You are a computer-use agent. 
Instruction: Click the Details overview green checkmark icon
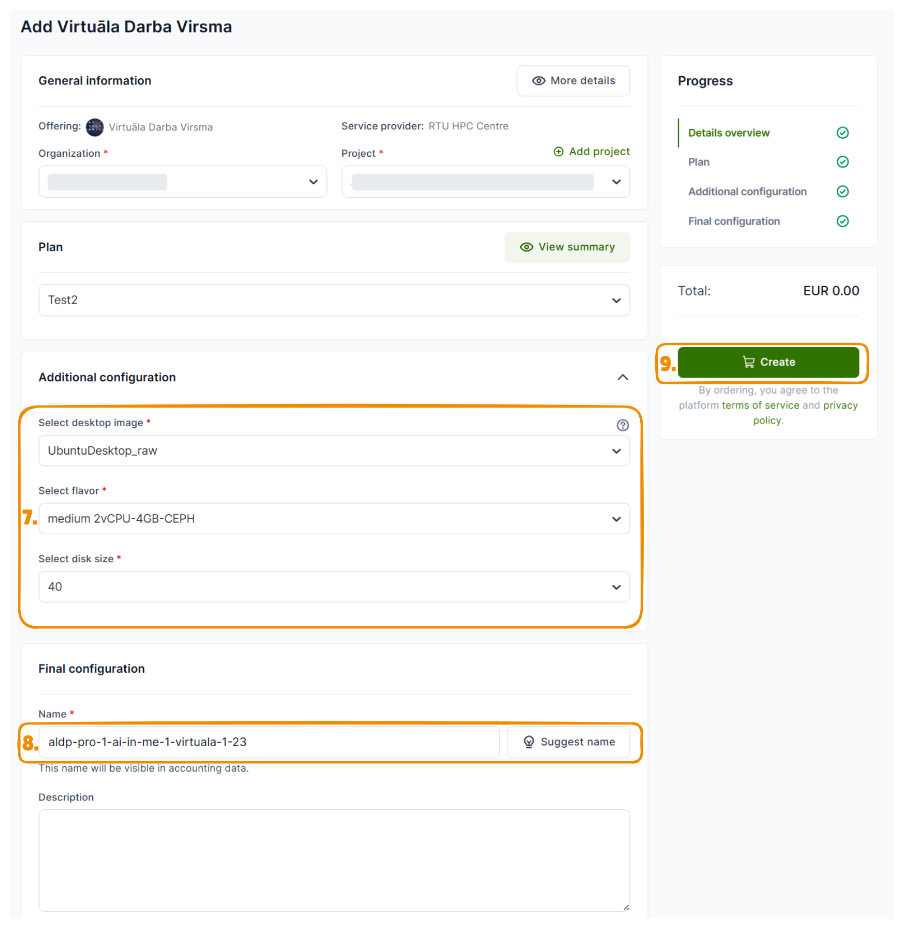(843, 133)
